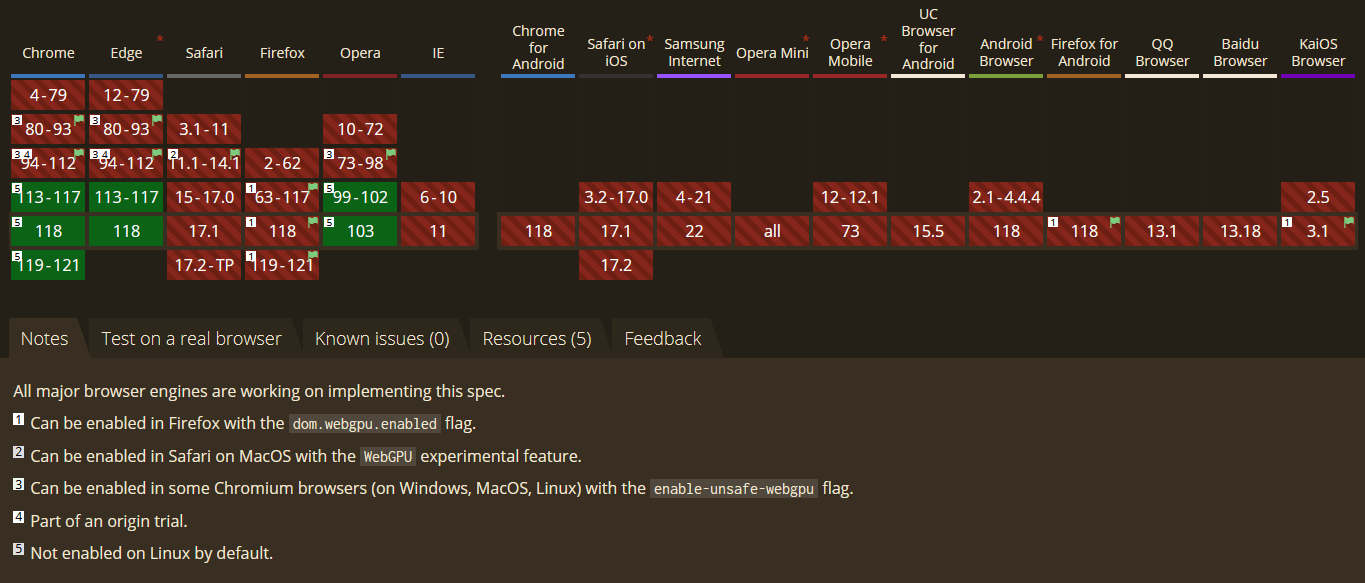The width and height of the screenshot is (1365, 583).
Task: Select KaiOS Browser 3.1 cell
Action: tap(1318, 231)
